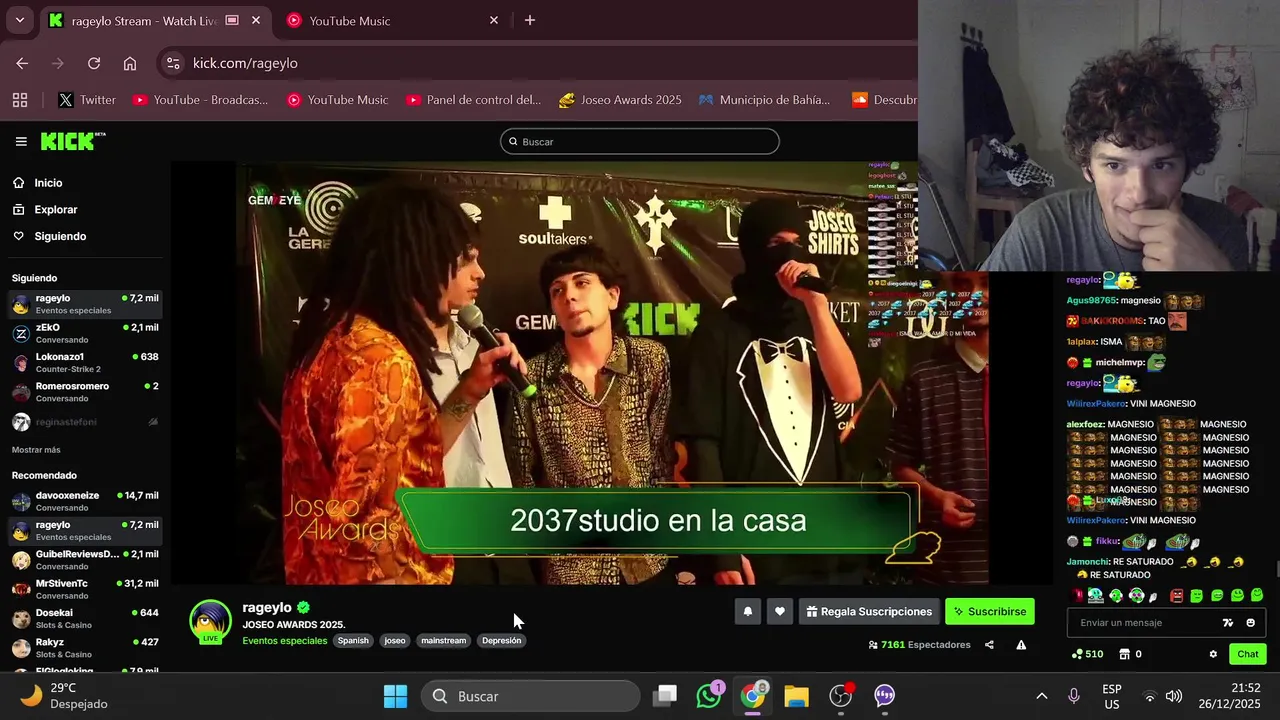1280x720 pixels.
Task: Select zEkO channel in Siguiendo list
Action: click(84, 333)
